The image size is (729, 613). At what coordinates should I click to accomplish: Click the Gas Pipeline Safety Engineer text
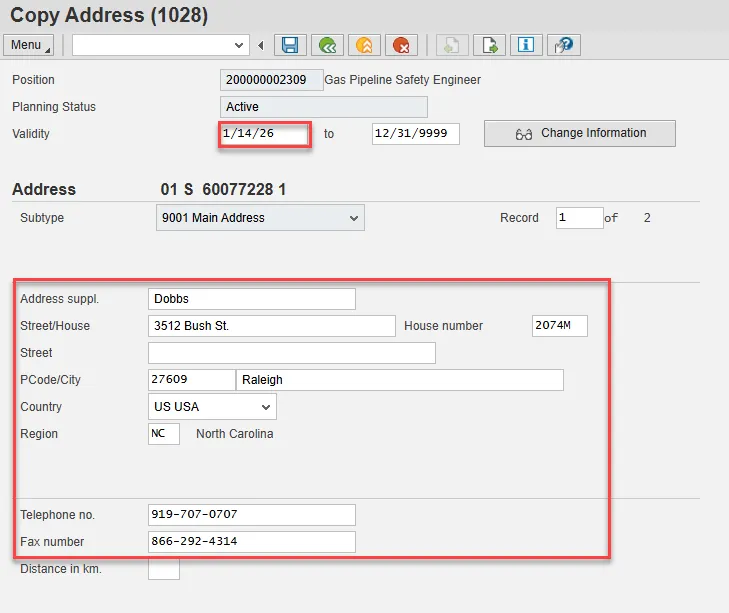[x=403, y=80]
